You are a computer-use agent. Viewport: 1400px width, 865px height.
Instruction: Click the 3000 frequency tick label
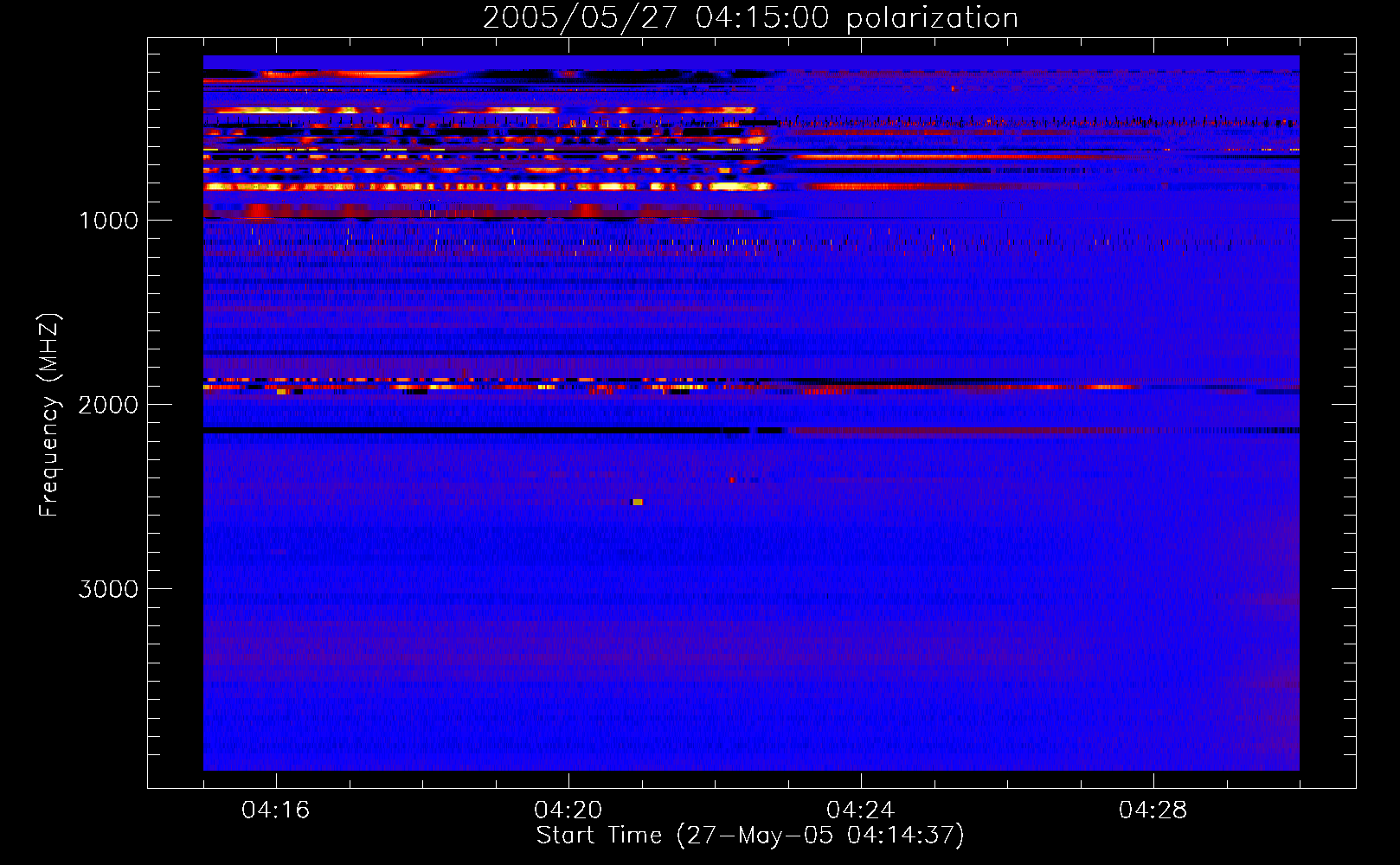click(x=108, y=589)
